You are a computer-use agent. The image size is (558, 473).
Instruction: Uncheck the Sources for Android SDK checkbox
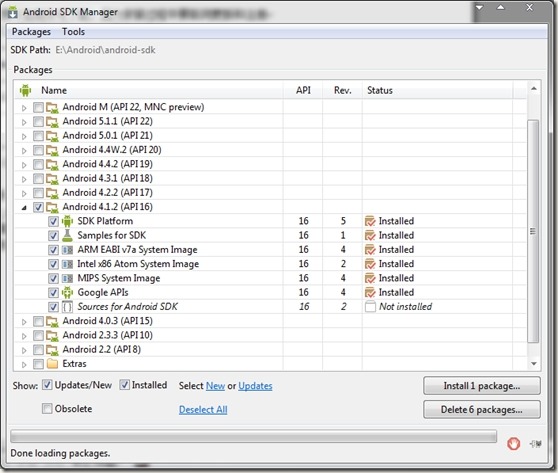(53, 307)
